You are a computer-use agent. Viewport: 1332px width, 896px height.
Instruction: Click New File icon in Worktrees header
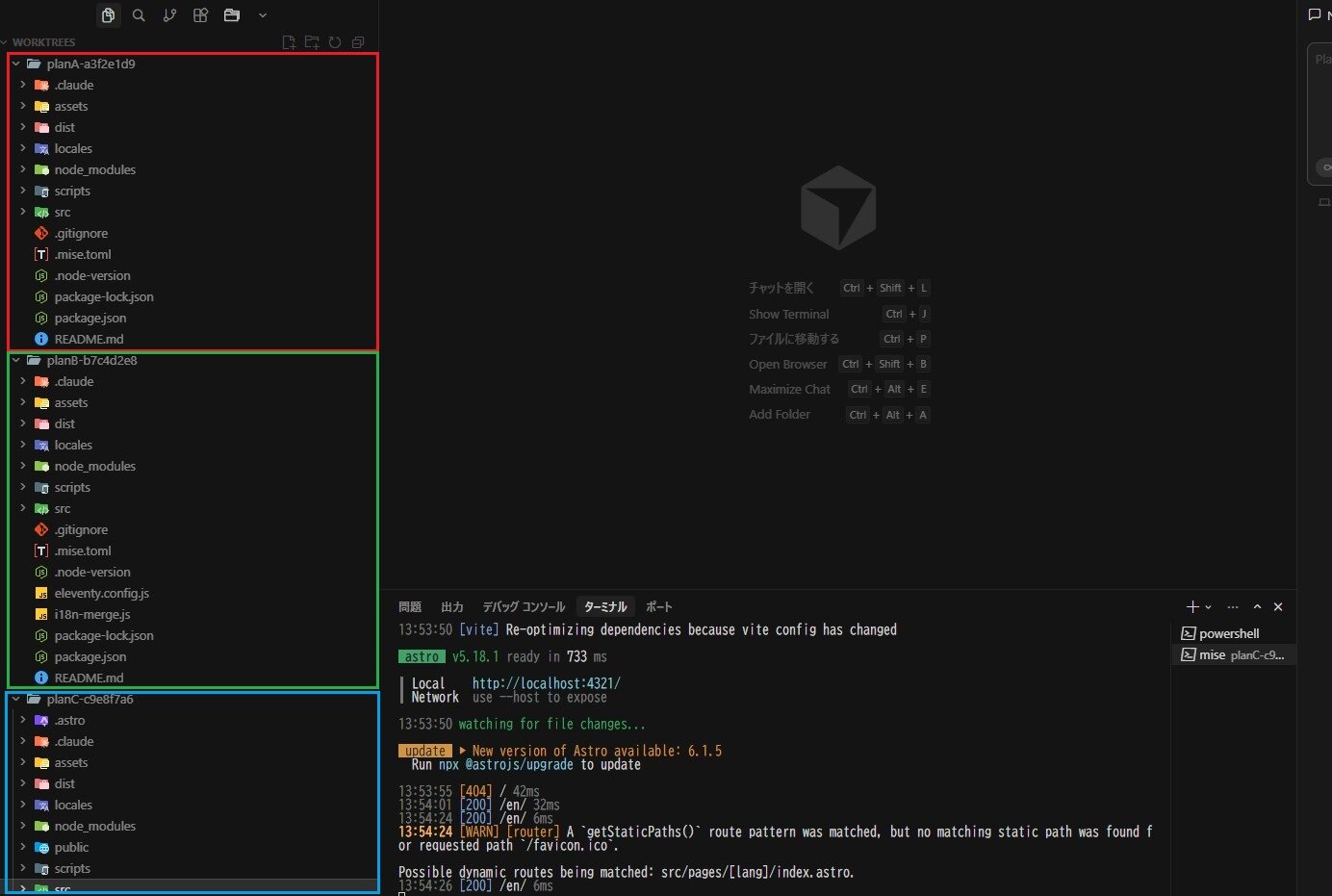289,42
